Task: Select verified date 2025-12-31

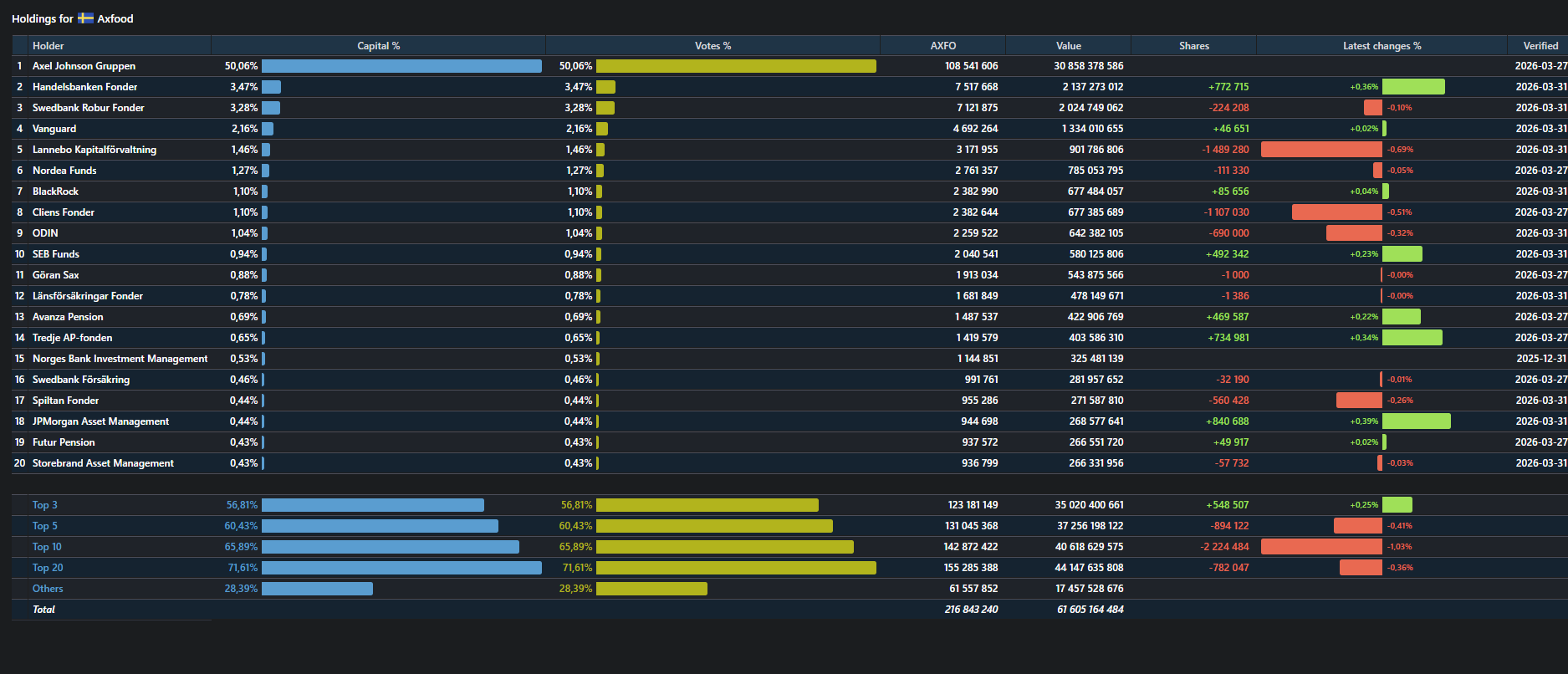Action: point(1541,359)
